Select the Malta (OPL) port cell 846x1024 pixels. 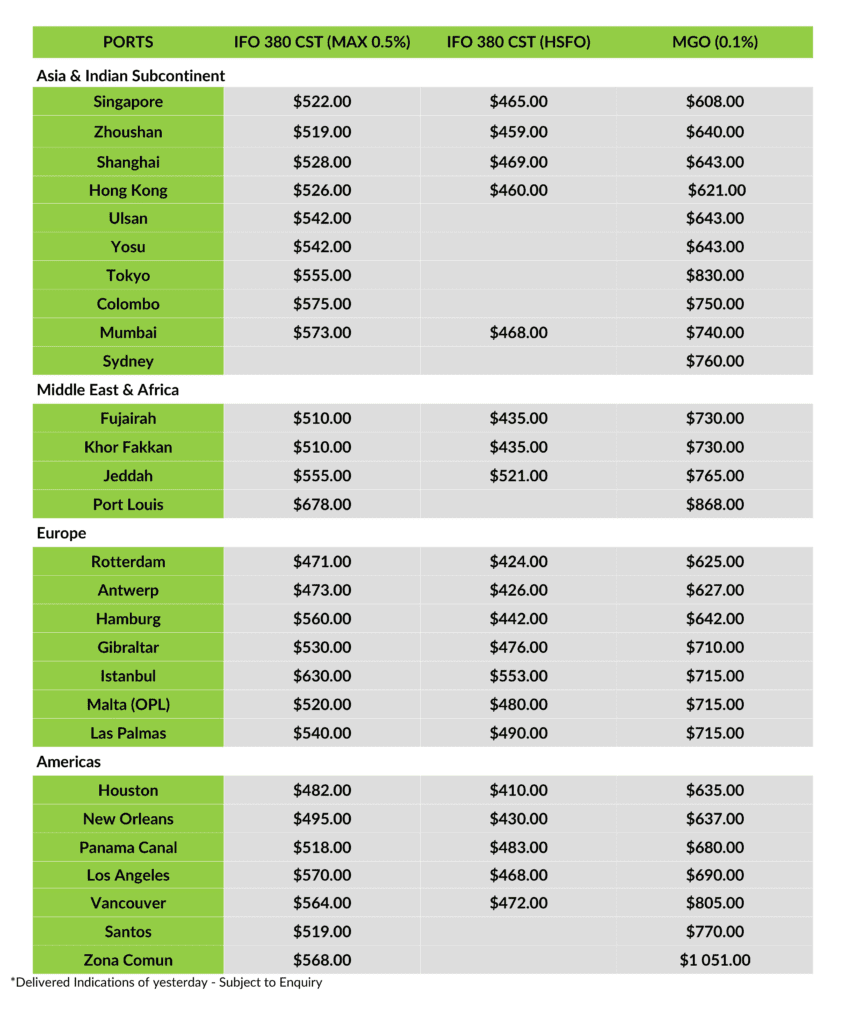(x=128, y=705)
